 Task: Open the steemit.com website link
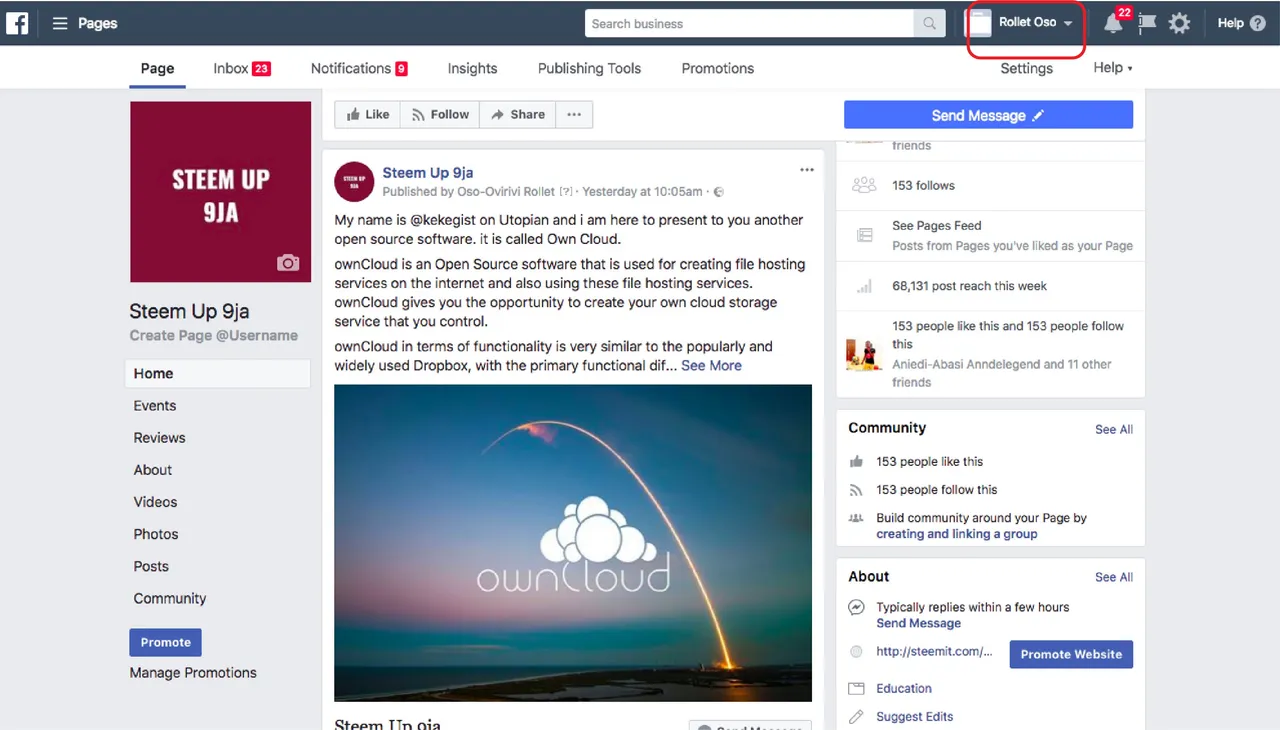click(x=934, y=651)
